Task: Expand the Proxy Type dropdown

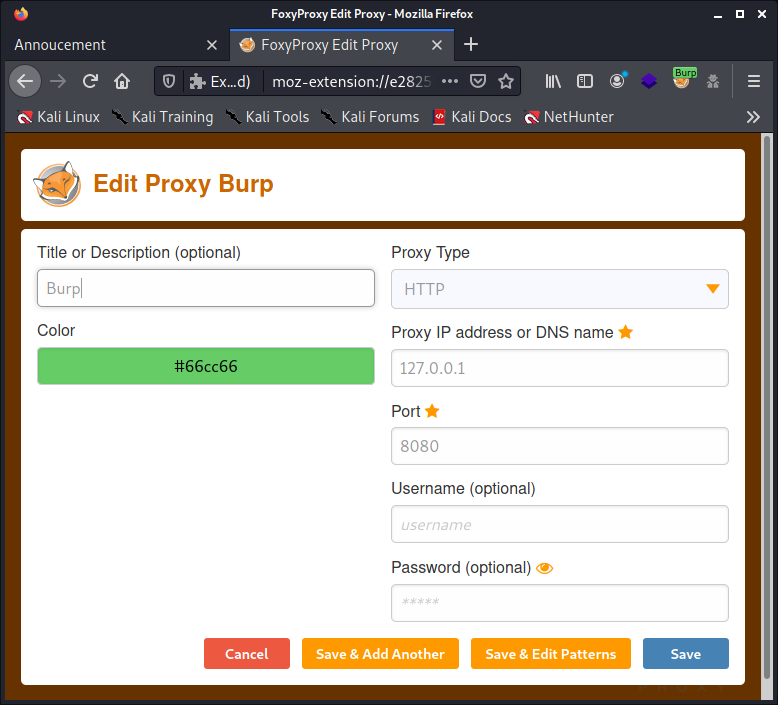Action: [560, 289]
